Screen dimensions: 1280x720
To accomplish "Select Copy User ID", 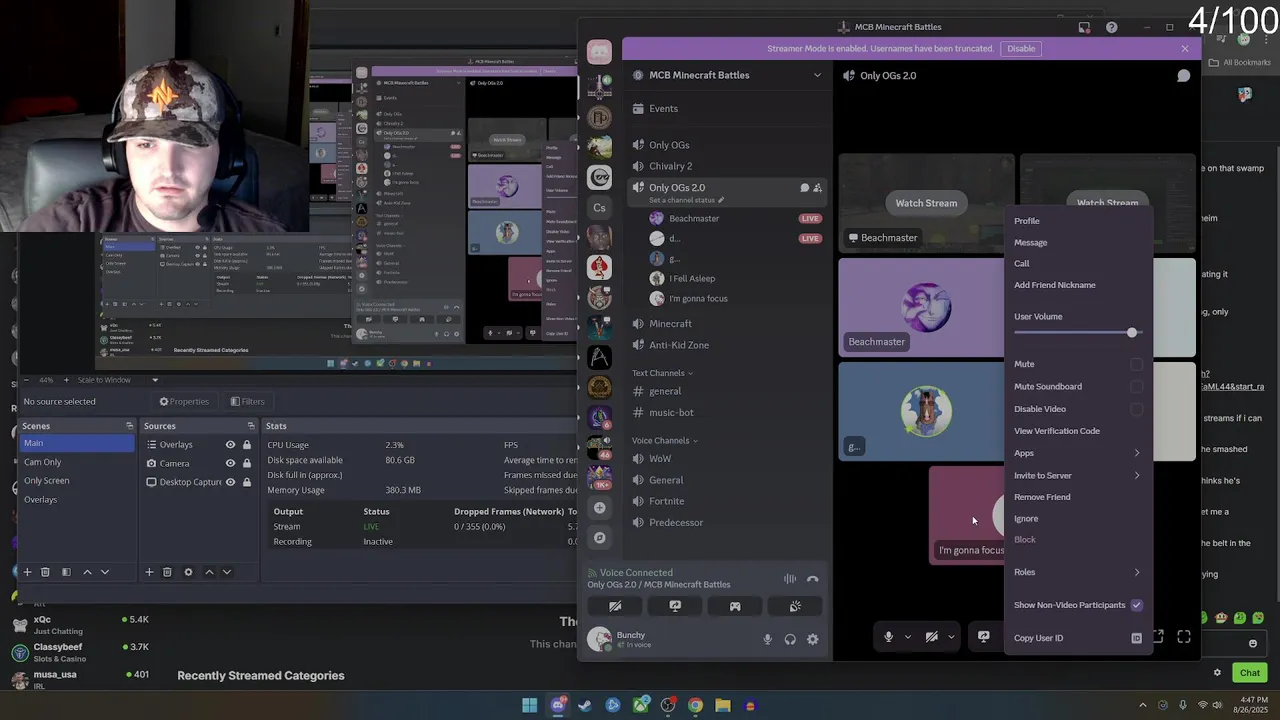I will click(x=1078, y=638).
